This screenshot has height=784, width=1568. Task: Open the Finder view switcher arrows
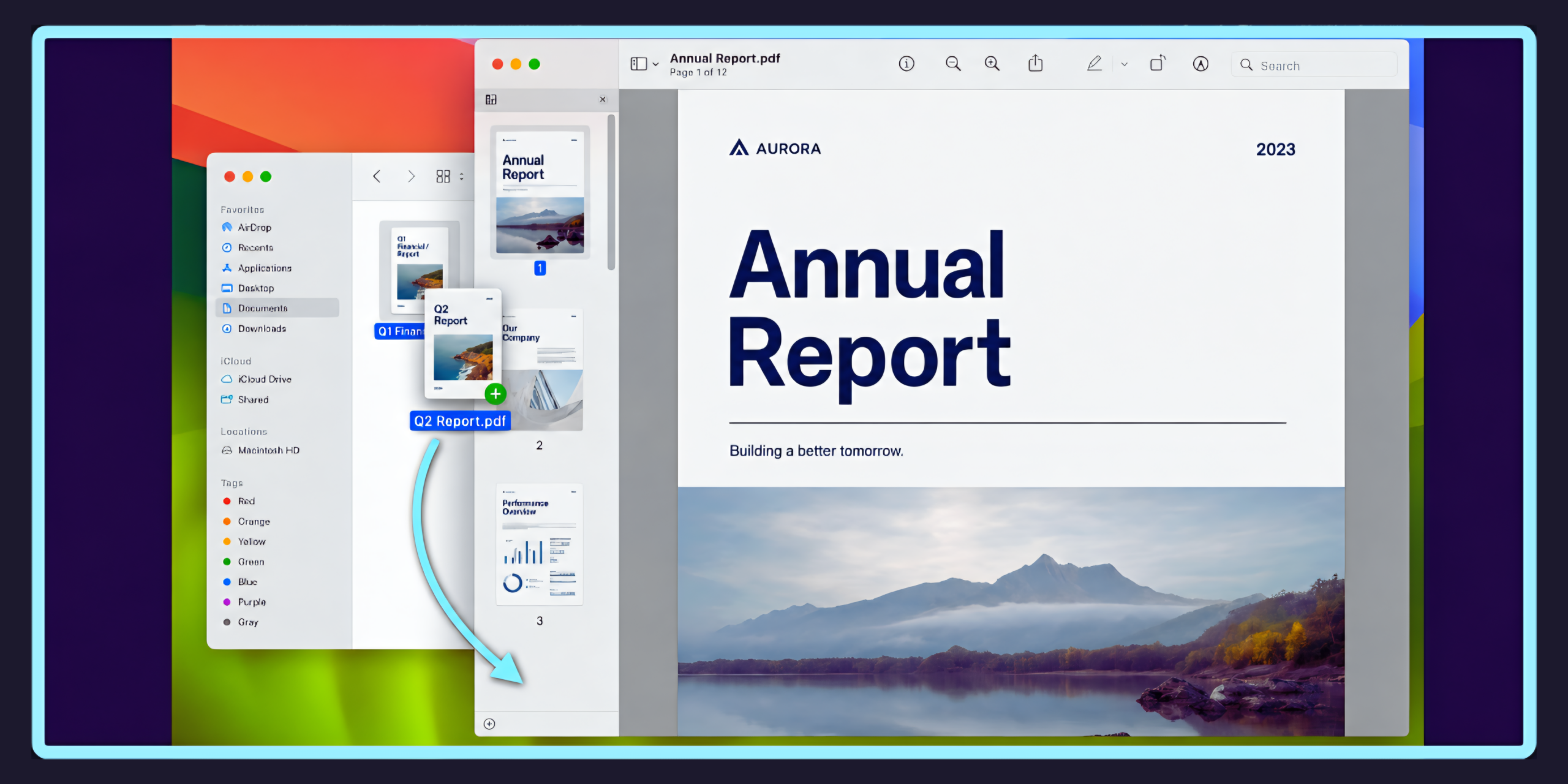tap(461, 176)
